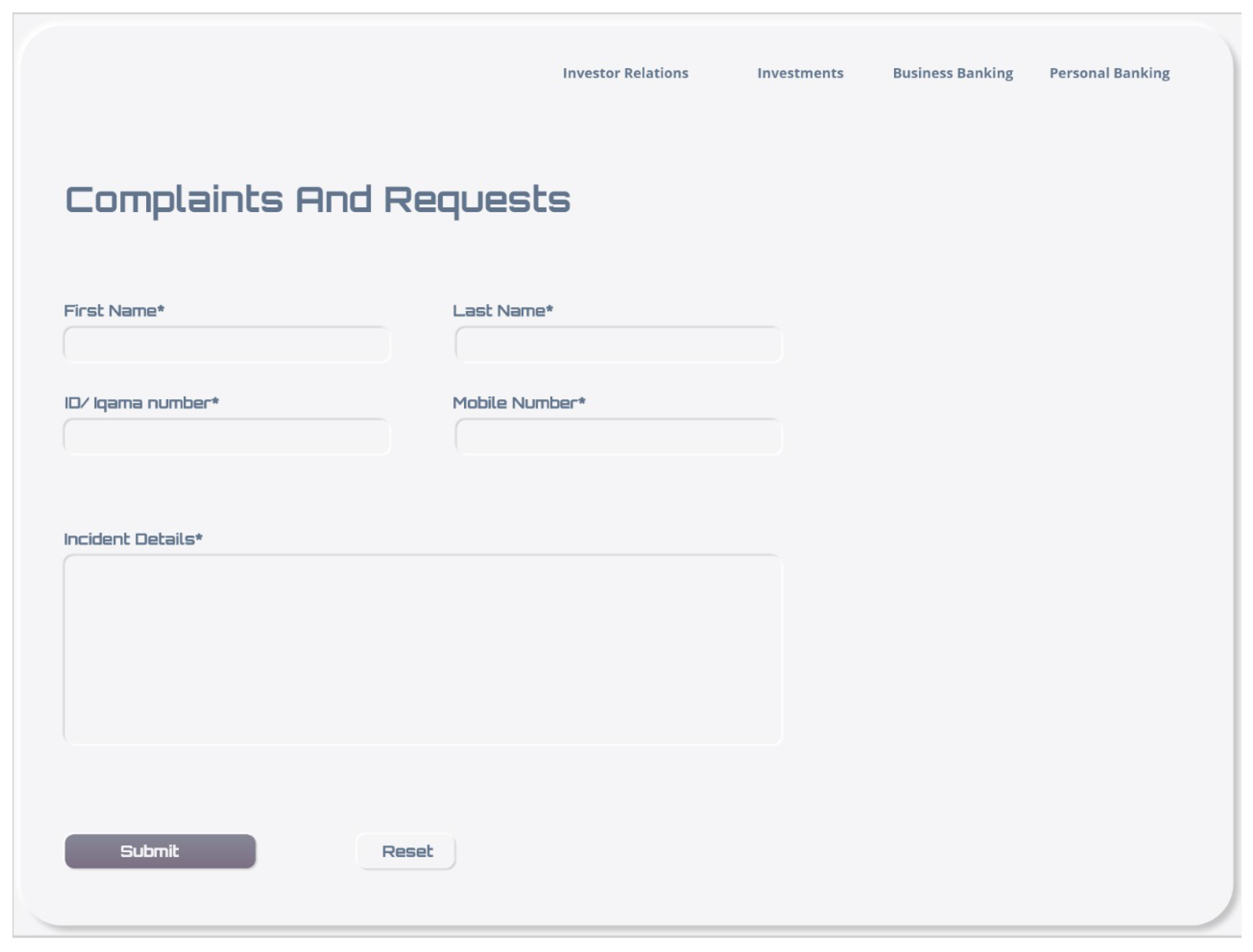Click the ID/Iqama number field
The width and height of the screenshot is (1253, 952).
(x=227, y=436)
